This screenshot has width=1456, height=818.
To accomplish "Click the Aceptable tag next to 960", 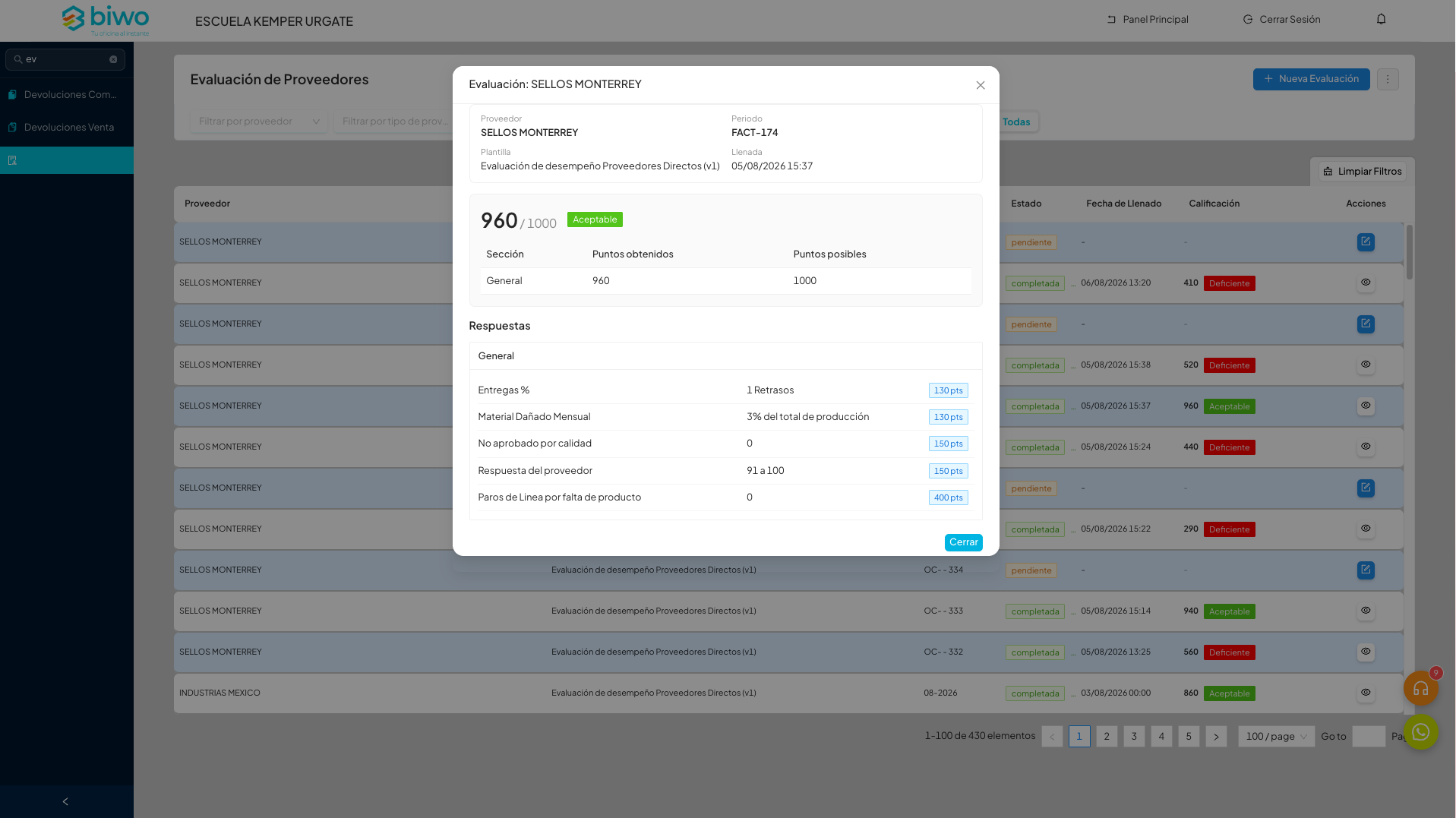I will click(x=595, y=220).
